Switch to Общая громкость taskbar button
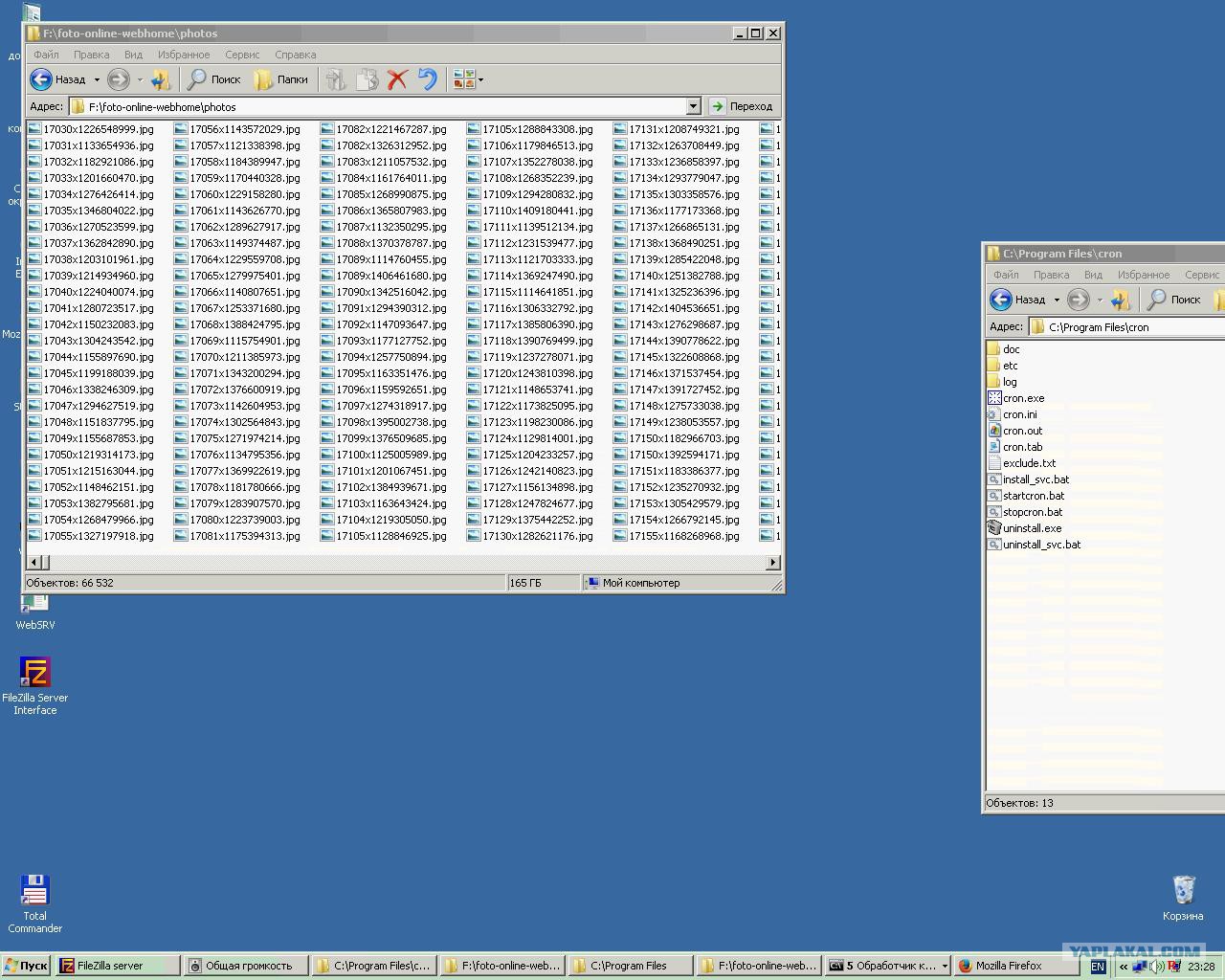Image resolution: width=1225 pixels, height=980 pixels. click(x=246, y=966)
